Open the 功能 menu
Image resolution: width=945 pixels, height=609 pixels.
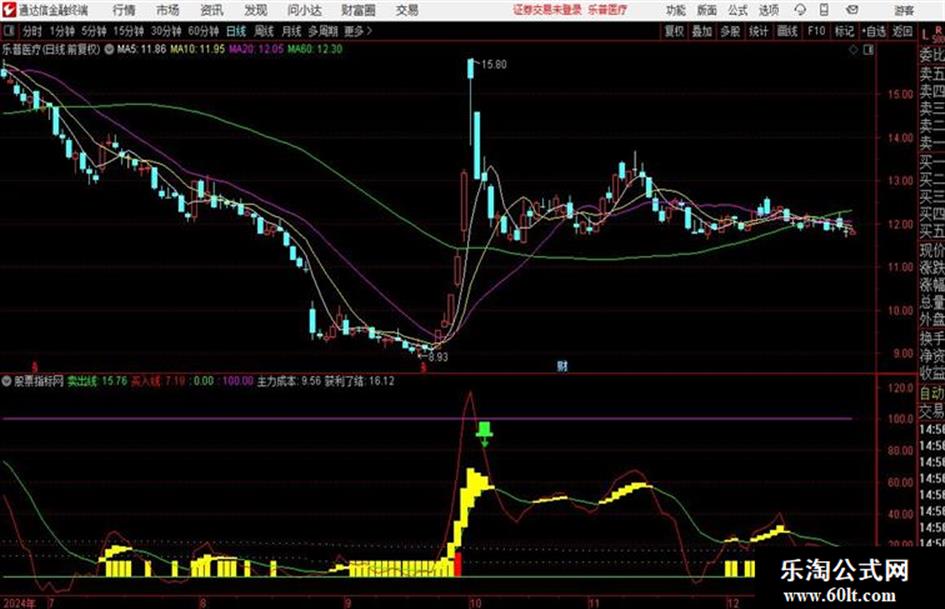point(676,10)
